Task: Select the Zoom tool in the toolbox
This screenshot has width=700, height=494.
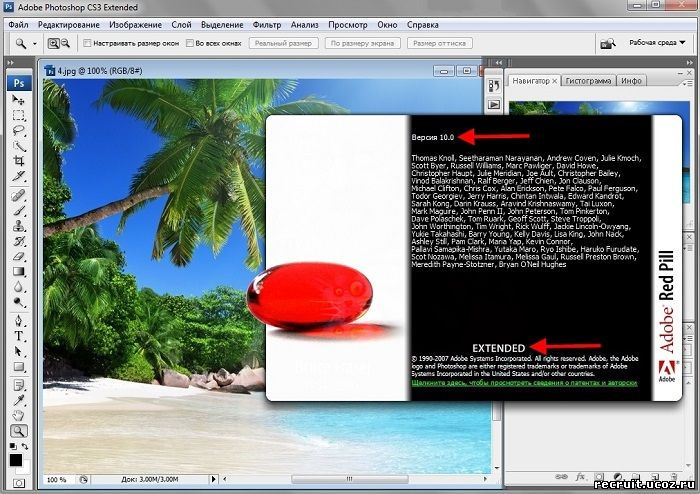Action: (18, 431)
